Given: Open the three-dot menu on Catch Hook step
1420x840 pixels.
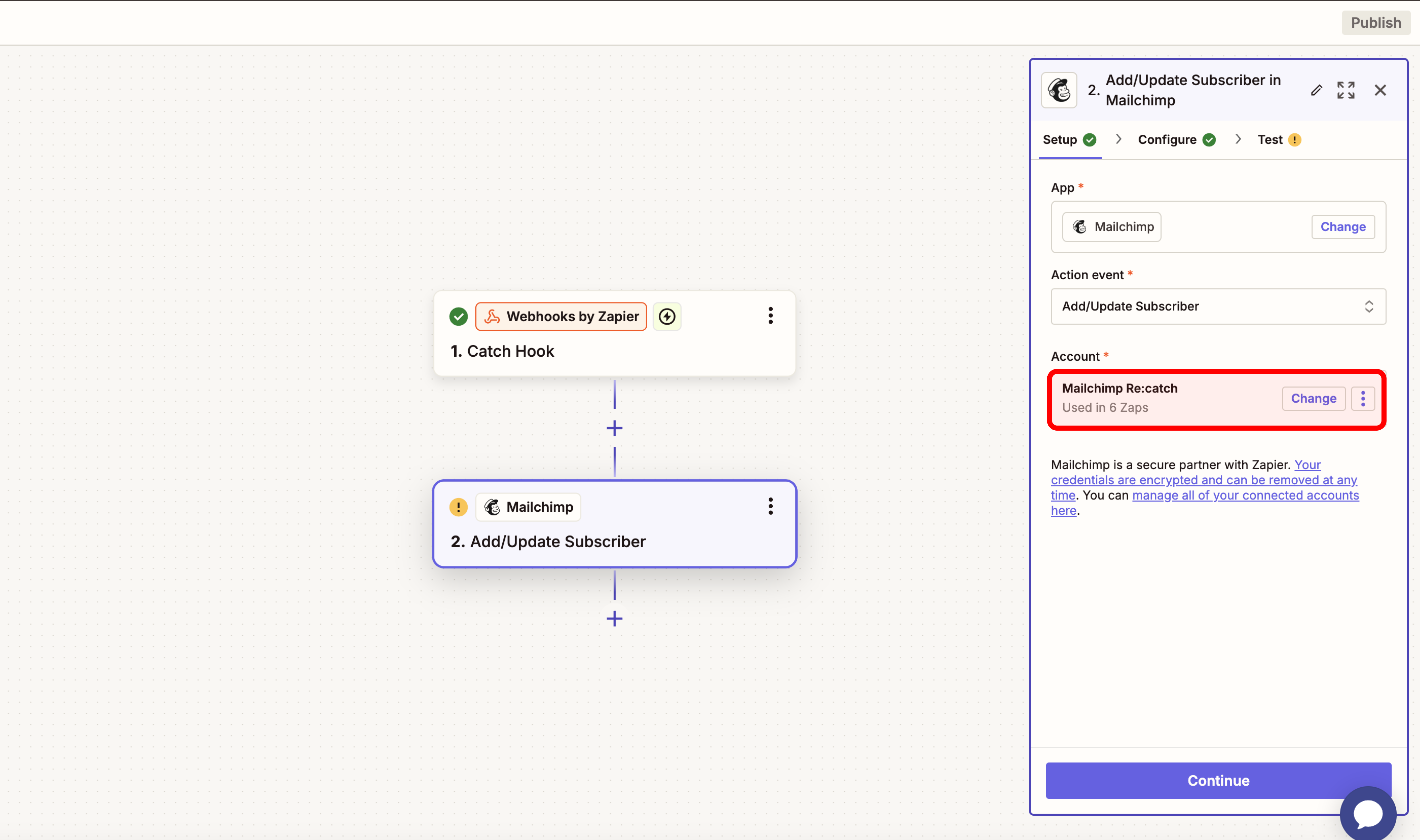Looking at the screenshot, I should [771, 316].
